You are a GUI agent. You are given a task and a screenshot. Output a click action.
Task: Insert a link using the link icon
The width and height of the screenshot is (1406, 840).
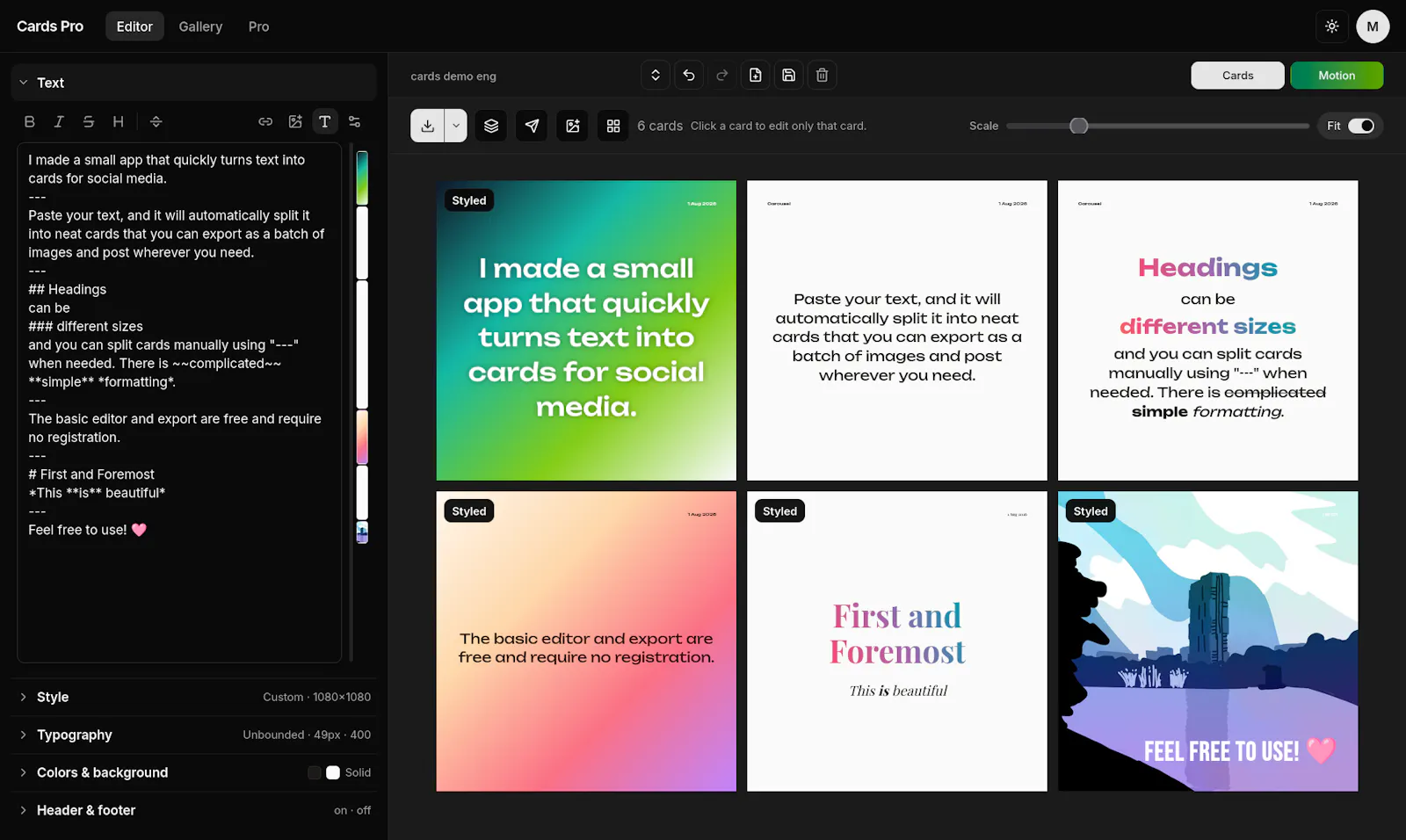(x=265, y=122)
